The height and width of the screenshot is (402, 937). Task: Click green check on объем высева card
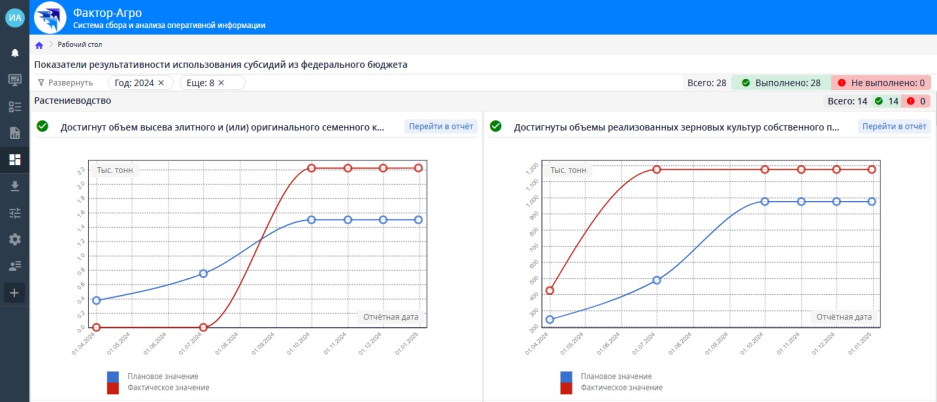point(42,127)
